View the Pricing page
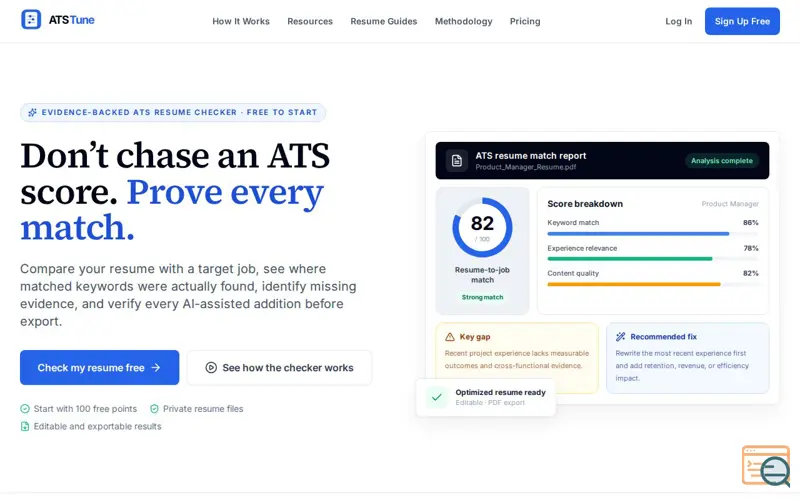 pyautogui.click(x=525, y=21)
